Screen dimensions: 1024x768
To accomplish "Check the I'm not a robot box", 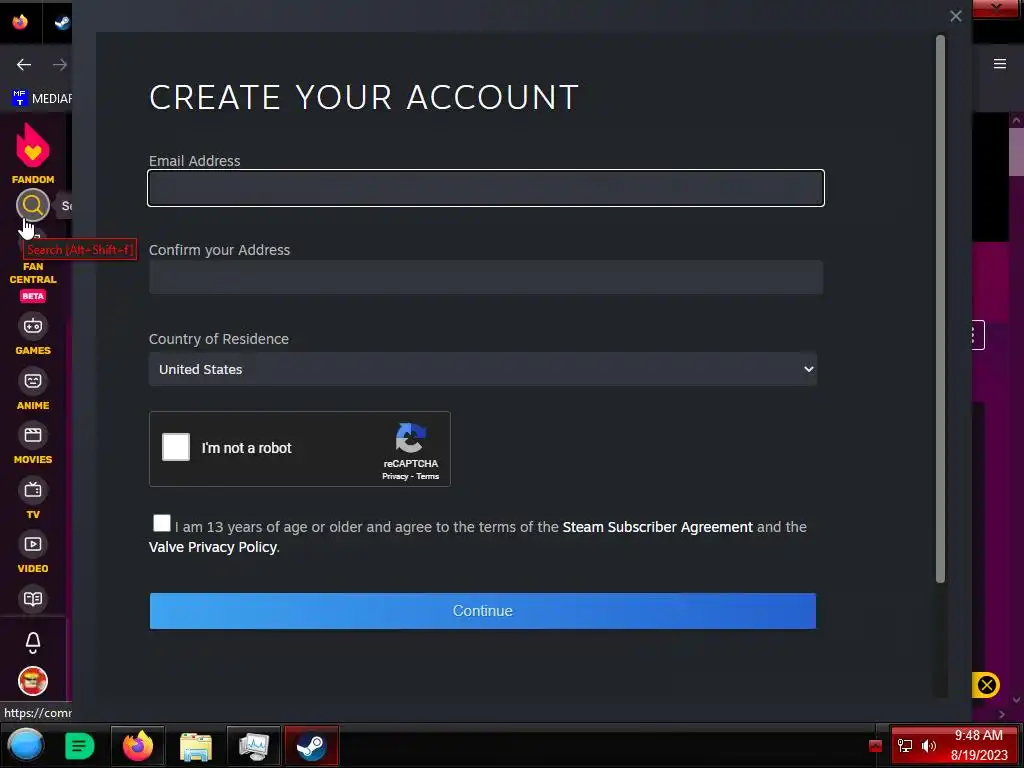I will coord(176,447).
